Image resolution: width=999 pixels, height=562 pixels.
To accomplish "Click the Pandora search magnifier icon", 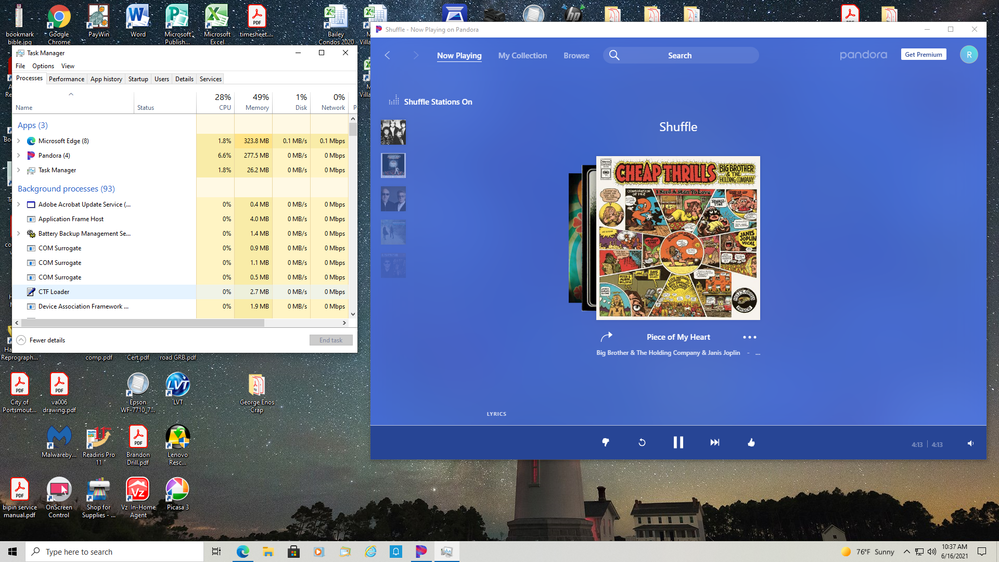I will [x=614, y=55].
